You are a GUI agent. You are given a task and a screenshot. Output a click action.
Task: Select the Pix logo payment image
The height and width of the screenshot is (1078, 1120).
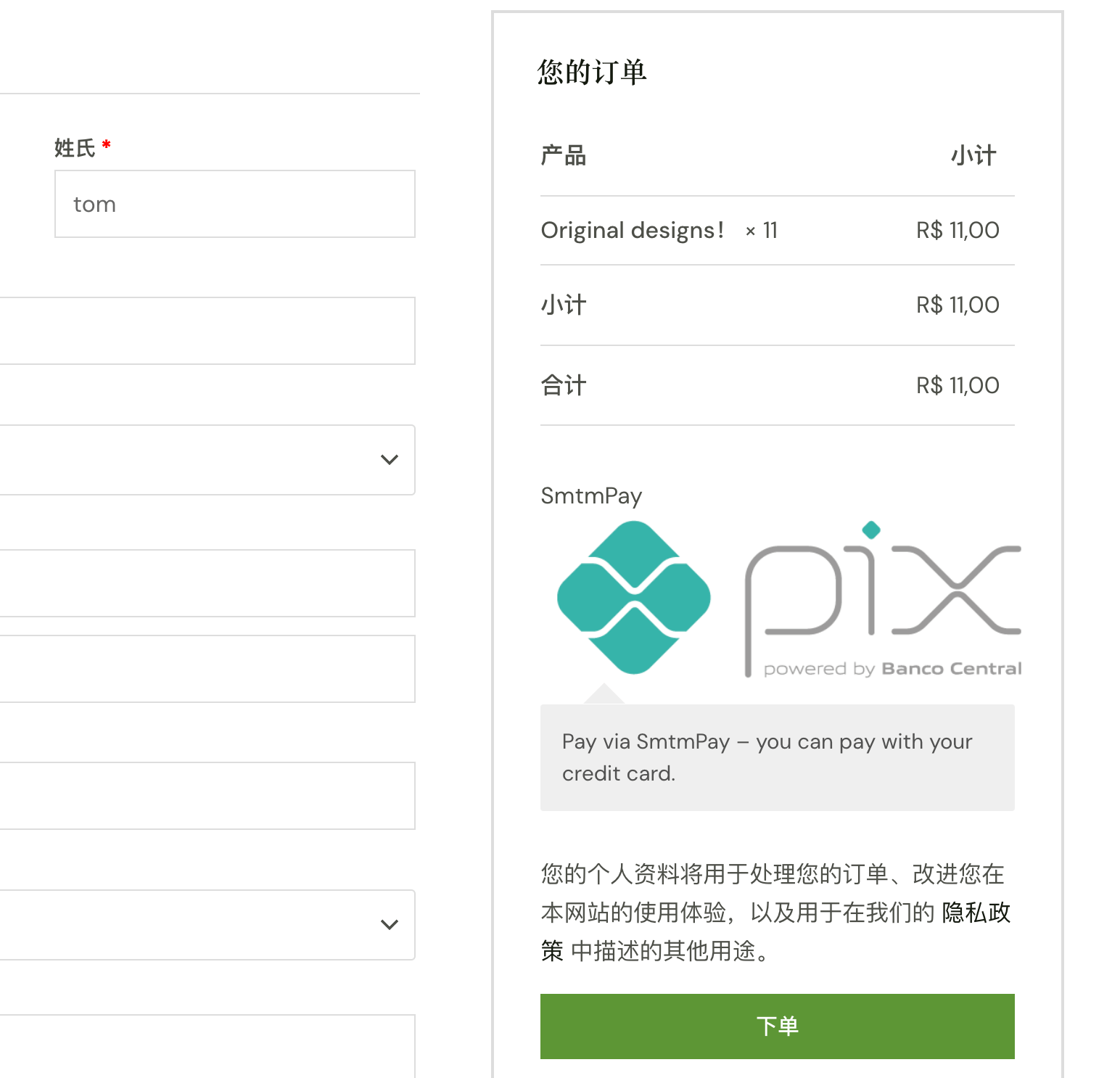tap(788, 598)
